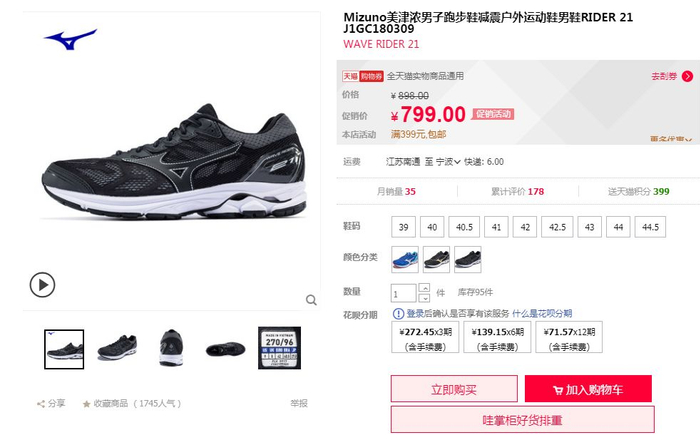Click the magnifier zoom icon on image
The width and height of the screenshot is (700, 440).
311,300
